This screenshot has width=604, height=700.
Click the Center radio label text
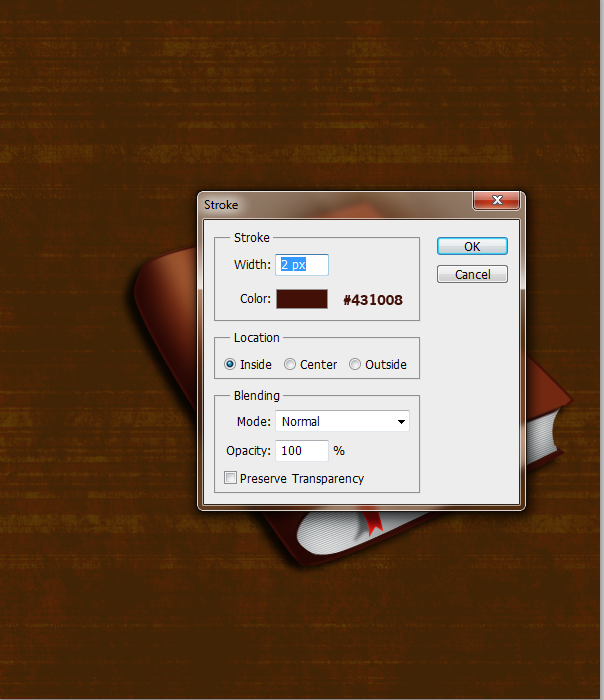tap(318, 365)
